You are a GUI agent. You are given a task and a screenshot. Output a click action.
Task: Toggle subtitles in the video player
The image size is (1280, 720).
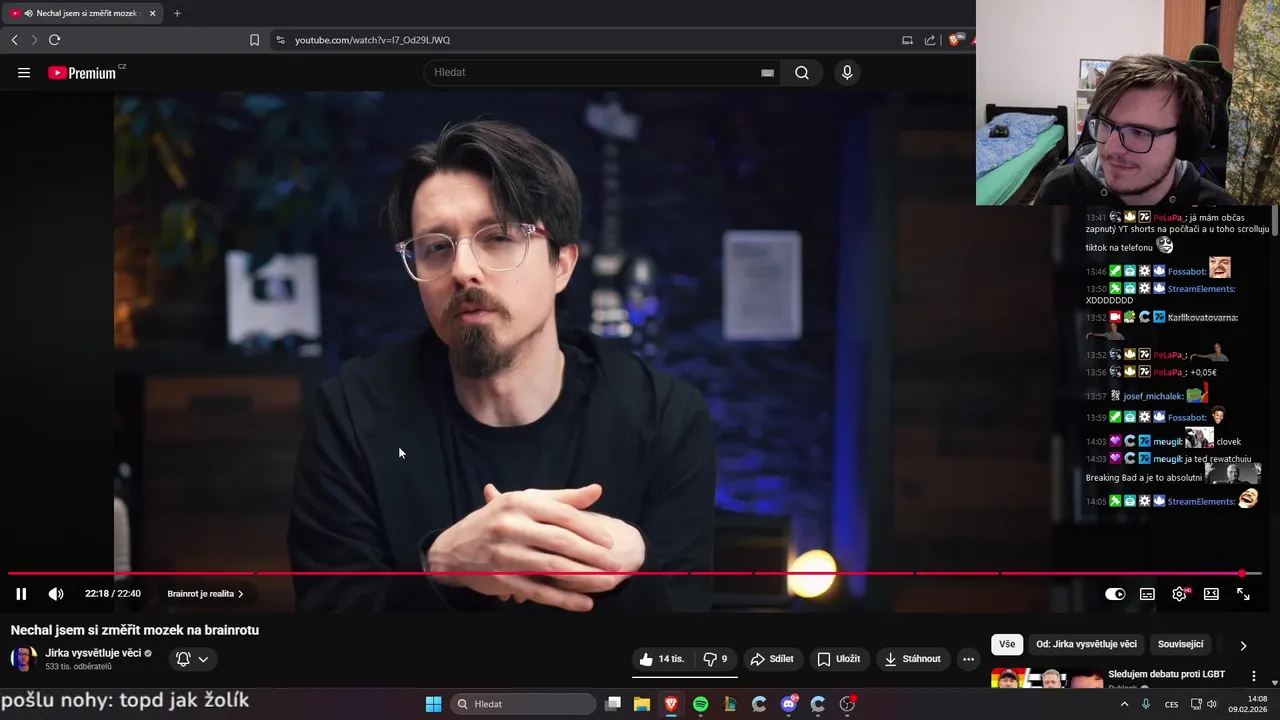pos(1147,594)
